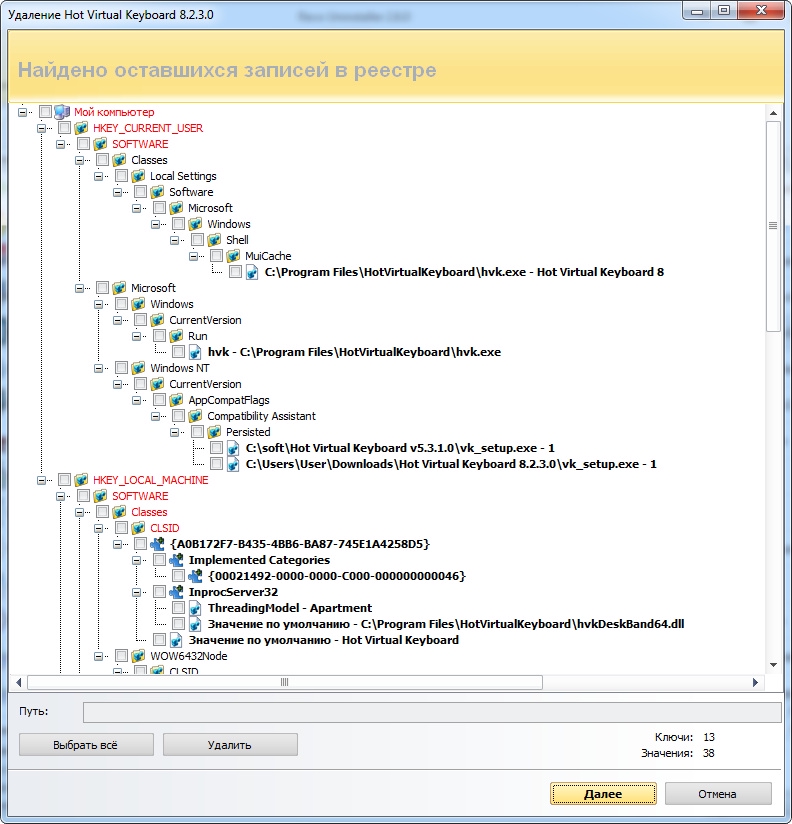Select the 'hvk - C:\Program Files\HotVirtualKeyboard\hvk.exe' row
This screenshot has width=792, height=824.
coord(354,352)
